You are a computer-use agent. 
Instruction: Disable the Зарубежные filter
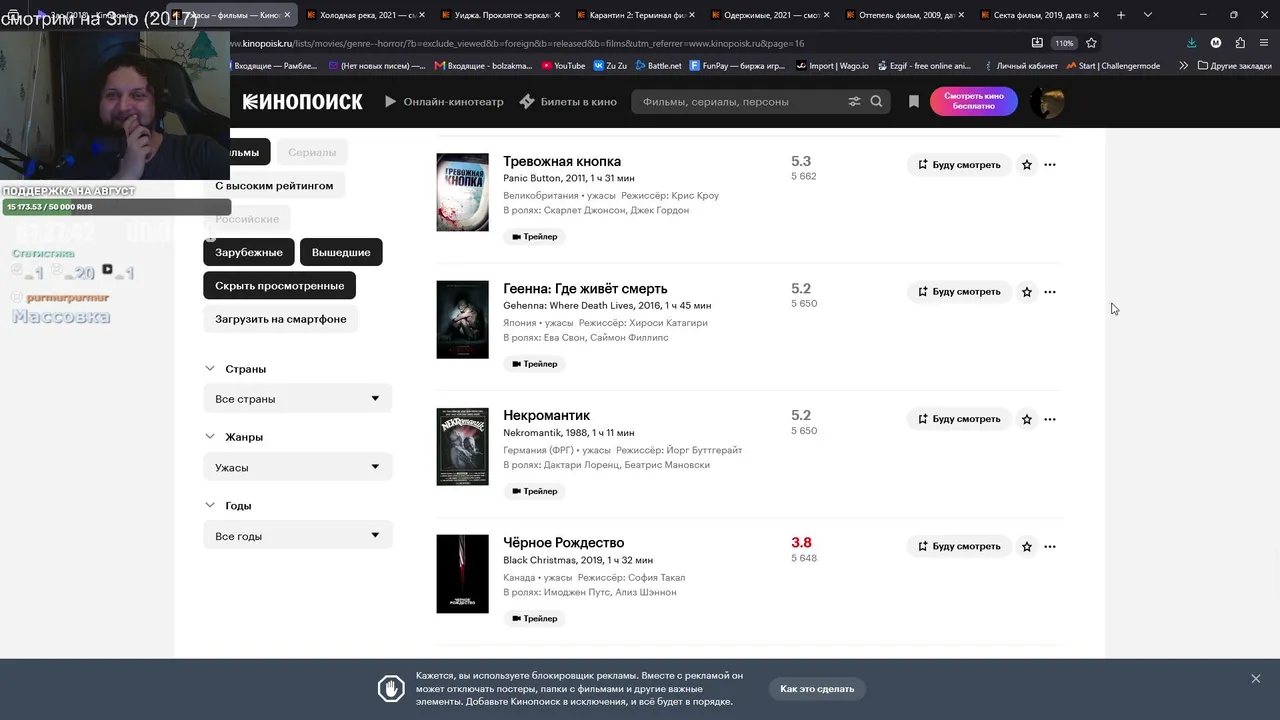point(249,252)
